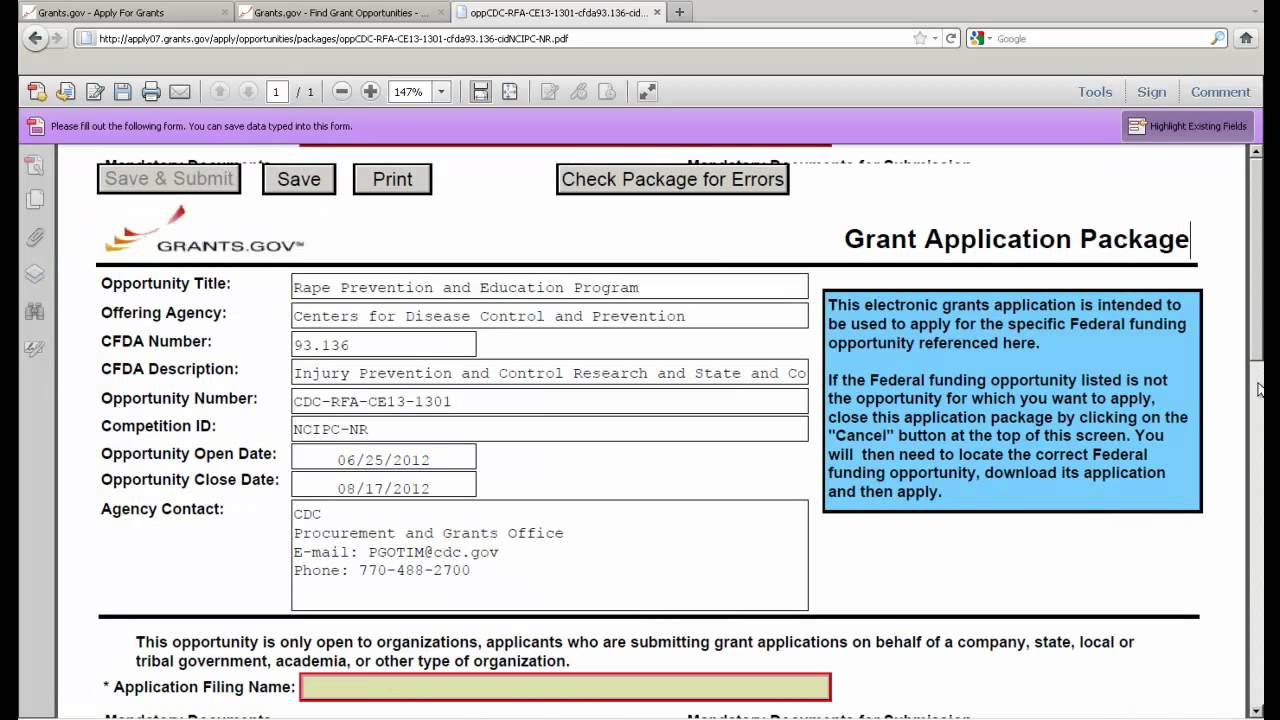Open the URL history dropdown arrow beside star

[x=936, y=39]
